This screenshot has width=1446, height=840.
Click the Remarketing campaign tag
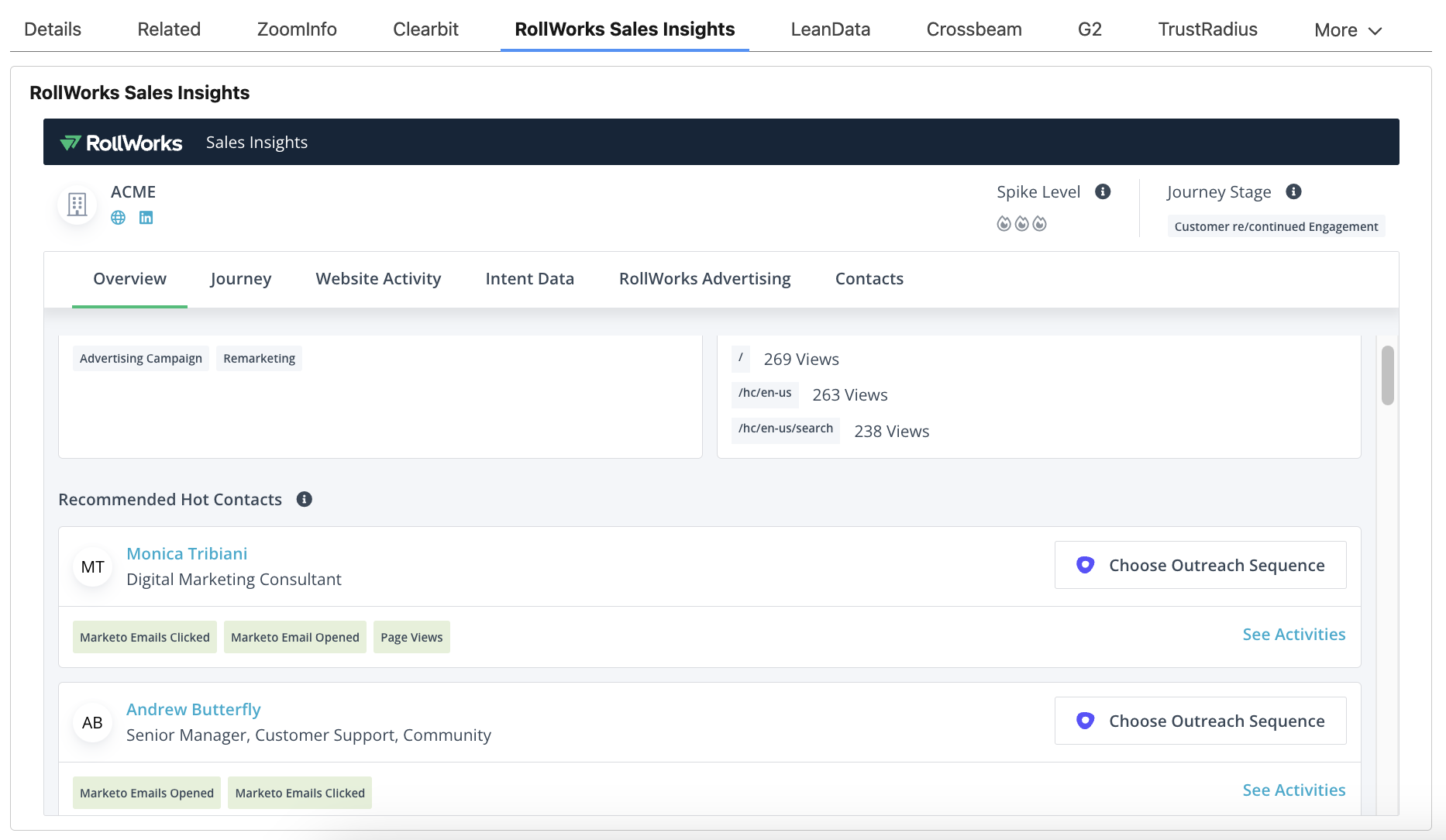(x=259, y=358)
